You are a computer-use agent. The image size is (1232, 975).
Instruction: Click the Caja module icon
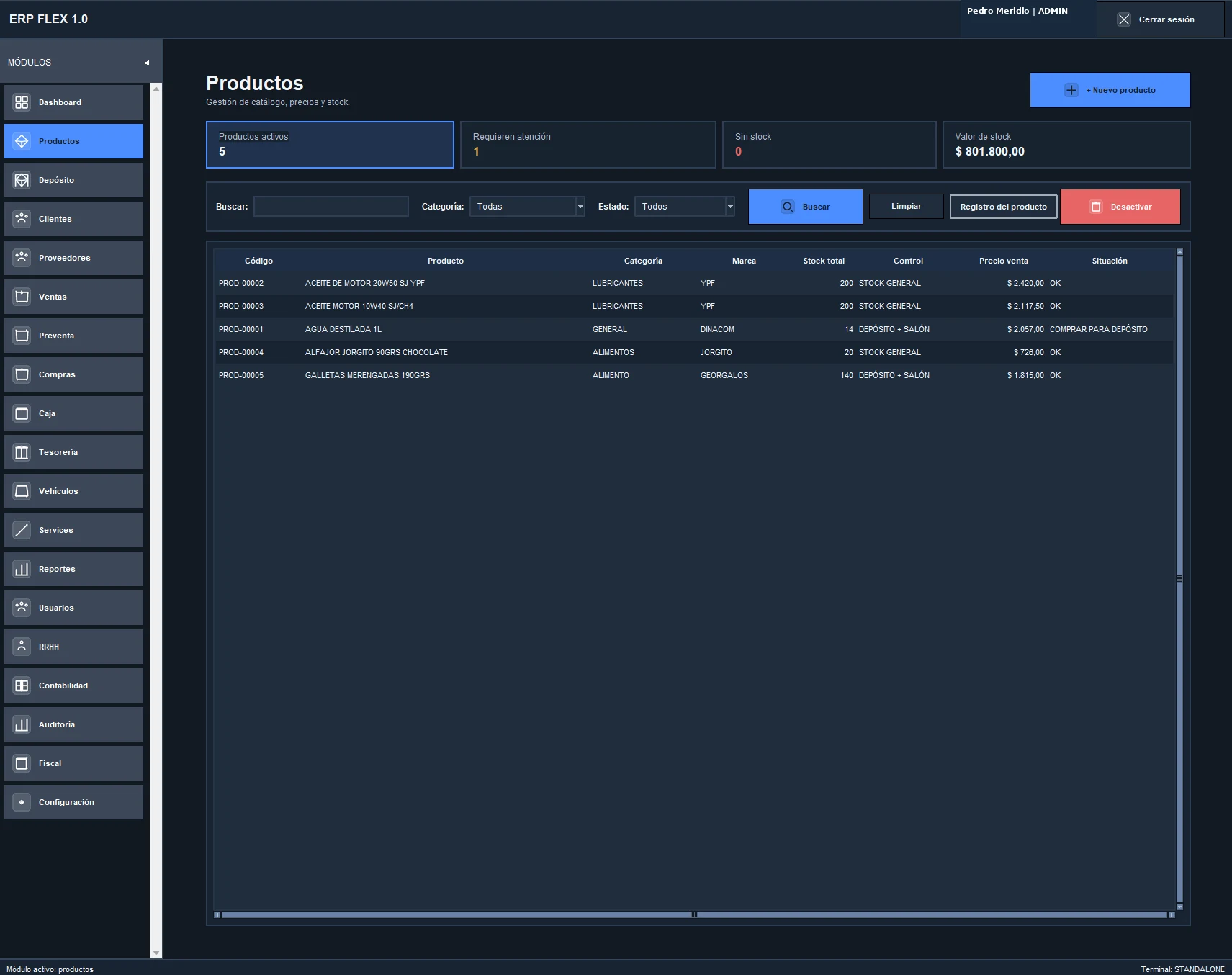coord(22,413)
